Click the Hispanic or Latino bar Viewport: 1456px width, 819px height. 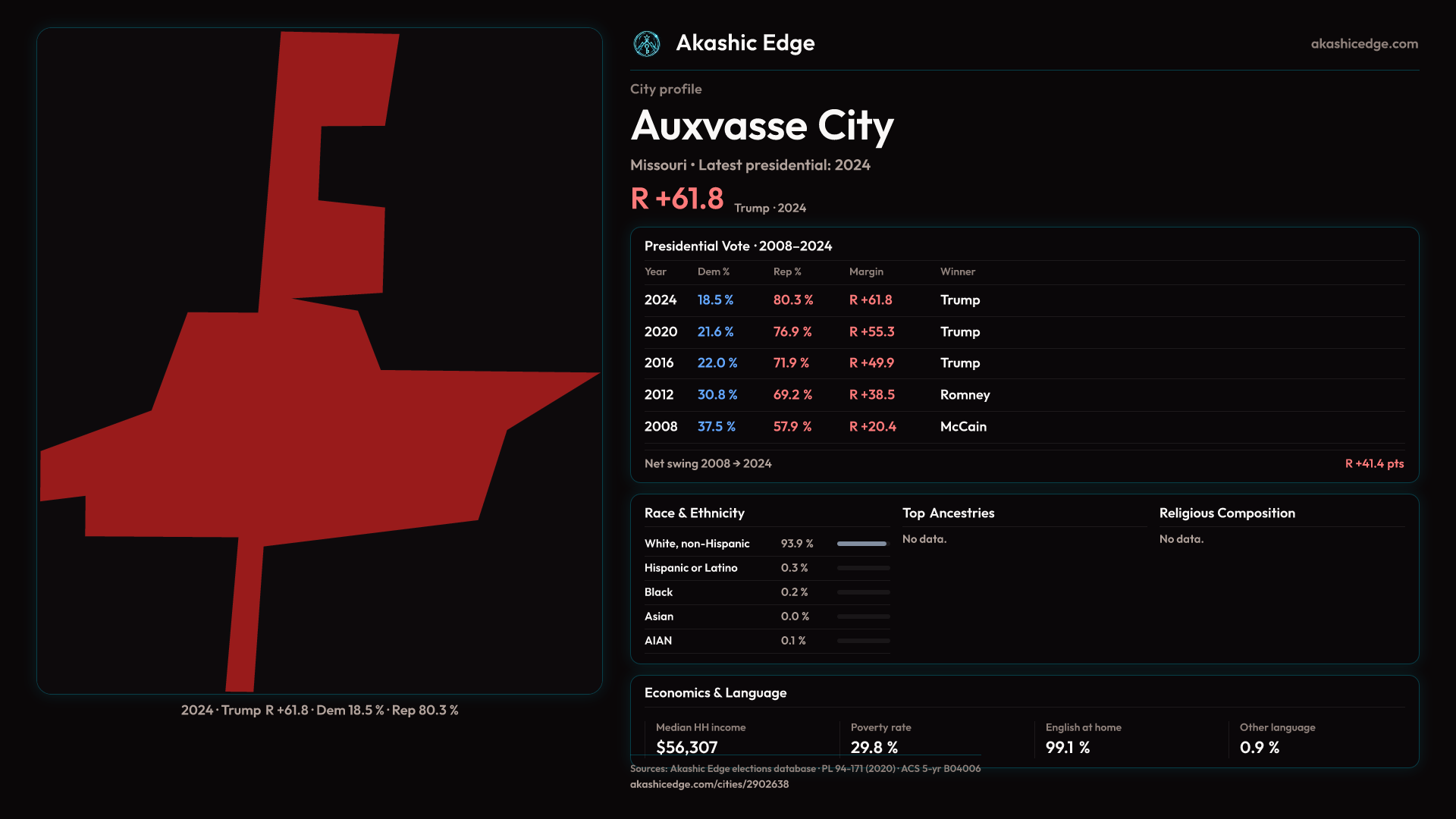[862, 568]
